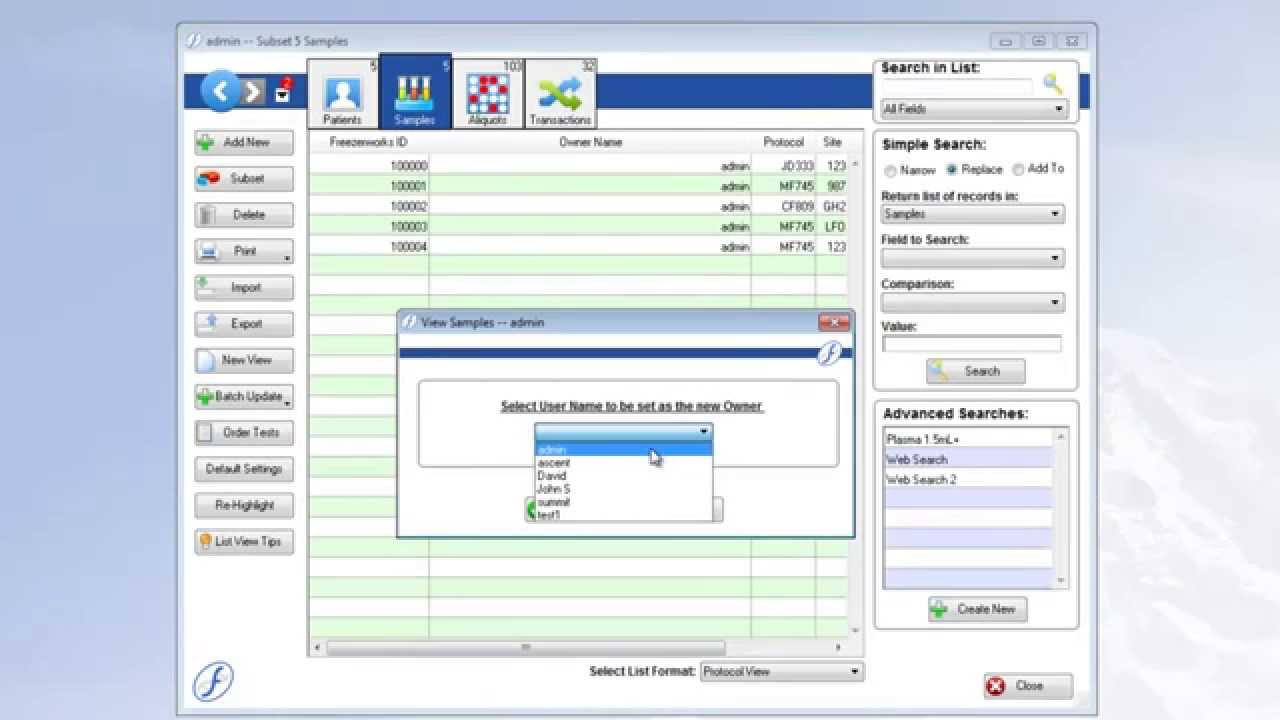
Task: Click the Close button at bottom right
Action: click(x=1028, y=686)
